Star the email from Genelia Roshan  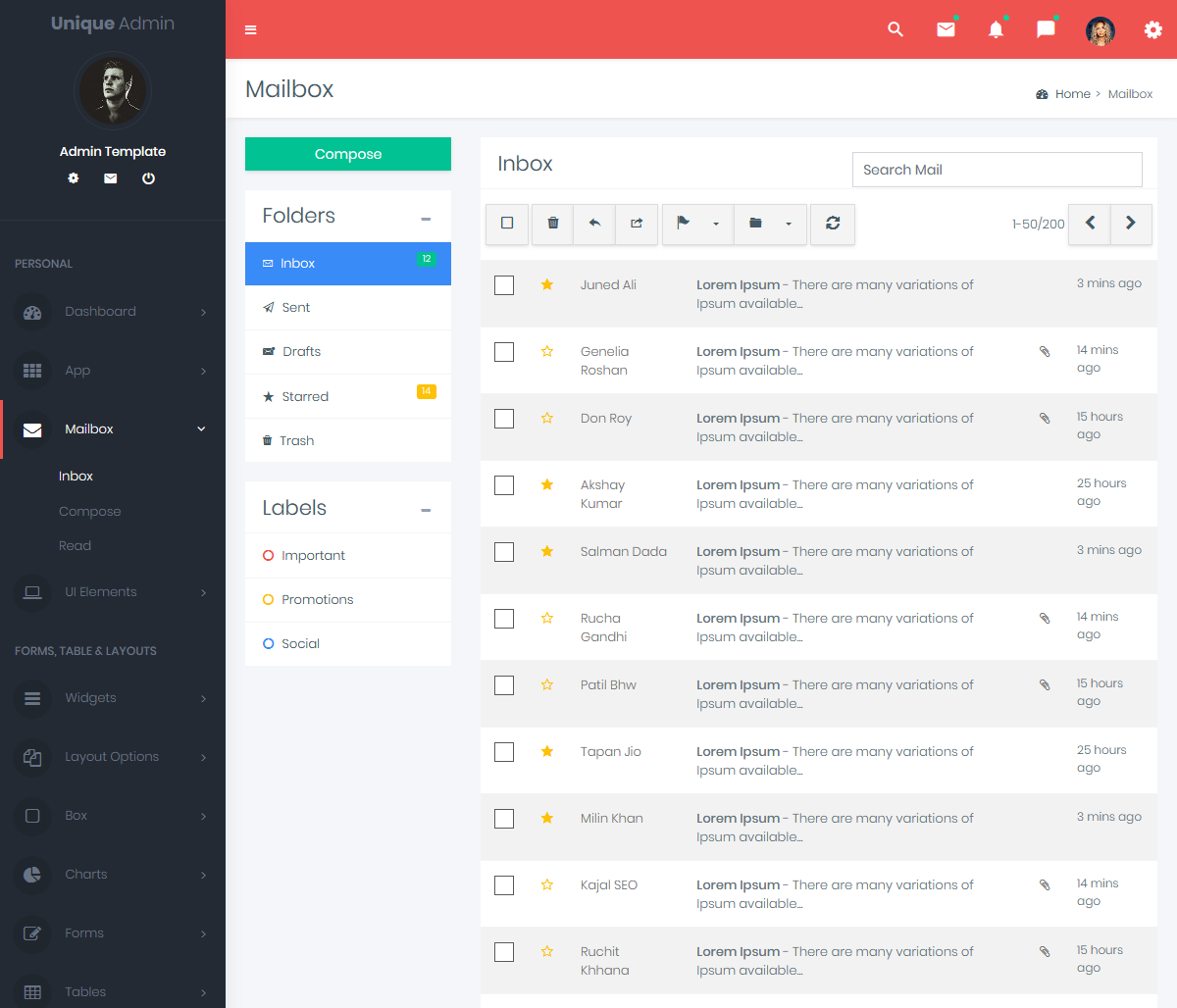546,351
